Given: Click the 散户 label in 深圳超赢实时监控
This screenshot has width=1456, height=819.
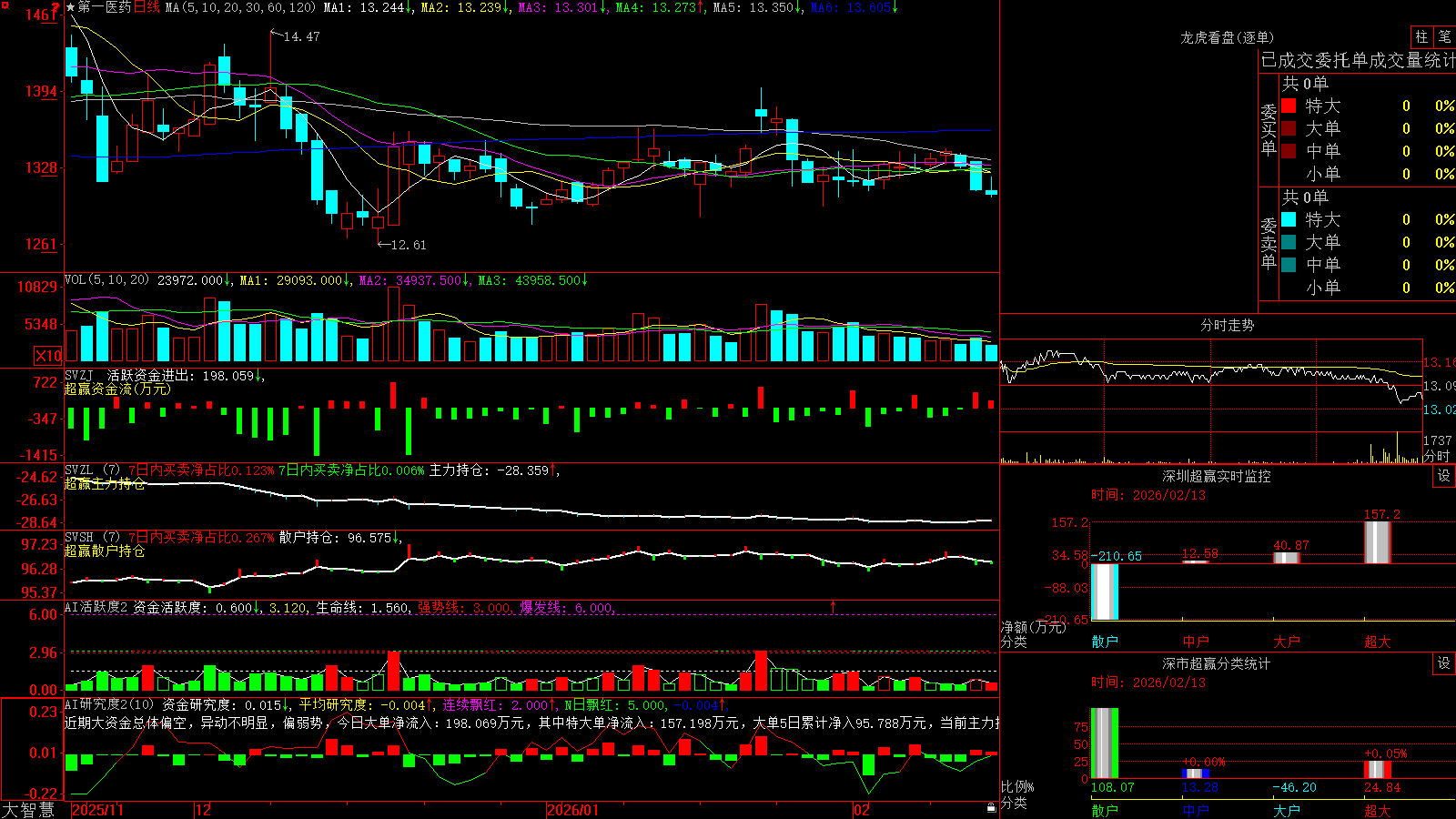Looking at the screenshot, I should pyautogui.click(x=1105, y=642).
